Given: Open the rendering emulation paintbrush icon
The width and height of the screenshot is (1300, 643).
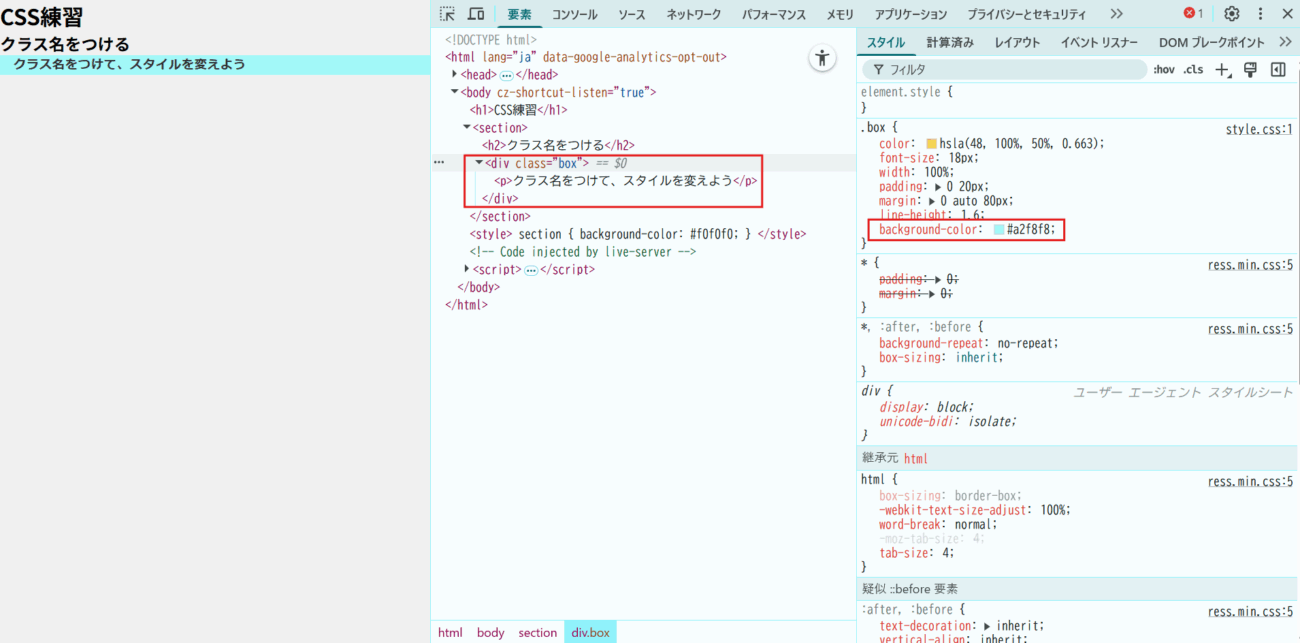Looking at the screenshot, I should (1250, 70).
